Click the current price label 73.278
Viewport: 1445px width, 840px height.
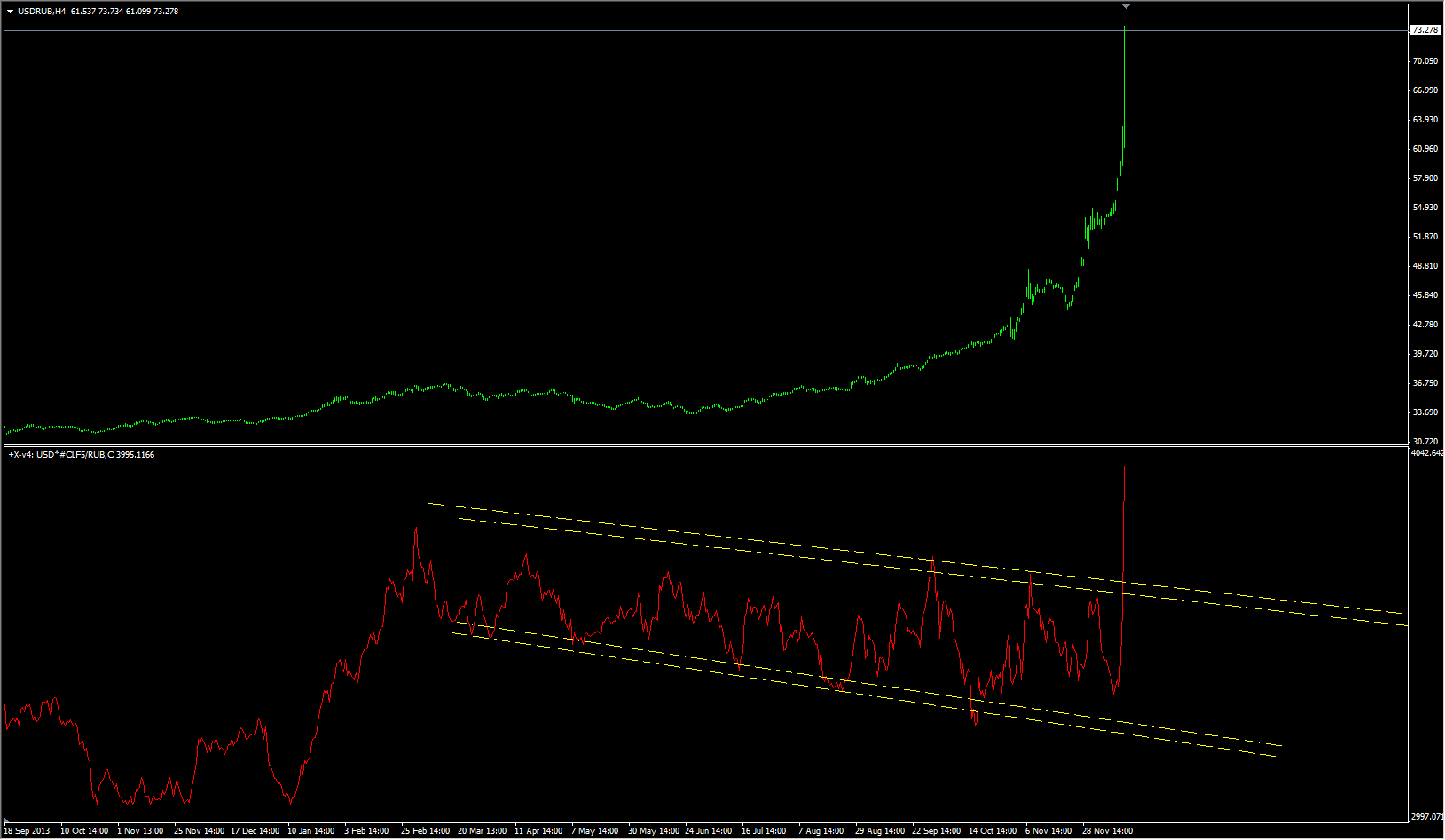point(1425,30)
